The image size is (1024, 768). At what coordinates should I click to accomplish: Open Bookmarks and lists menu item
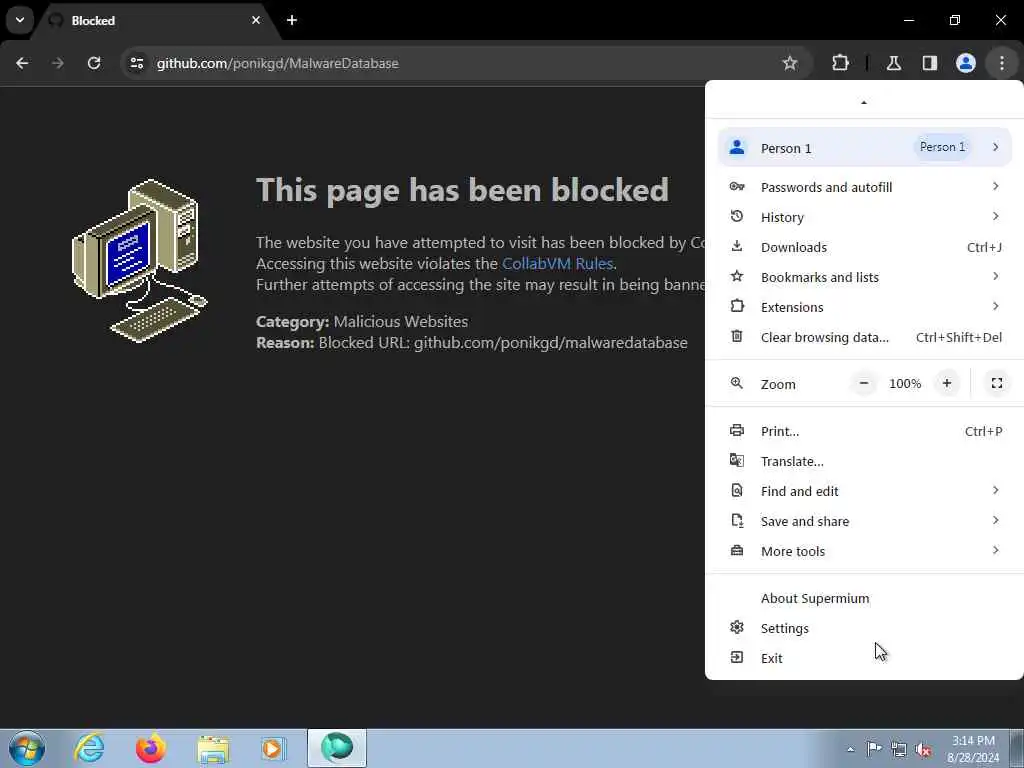click(865, 278)
